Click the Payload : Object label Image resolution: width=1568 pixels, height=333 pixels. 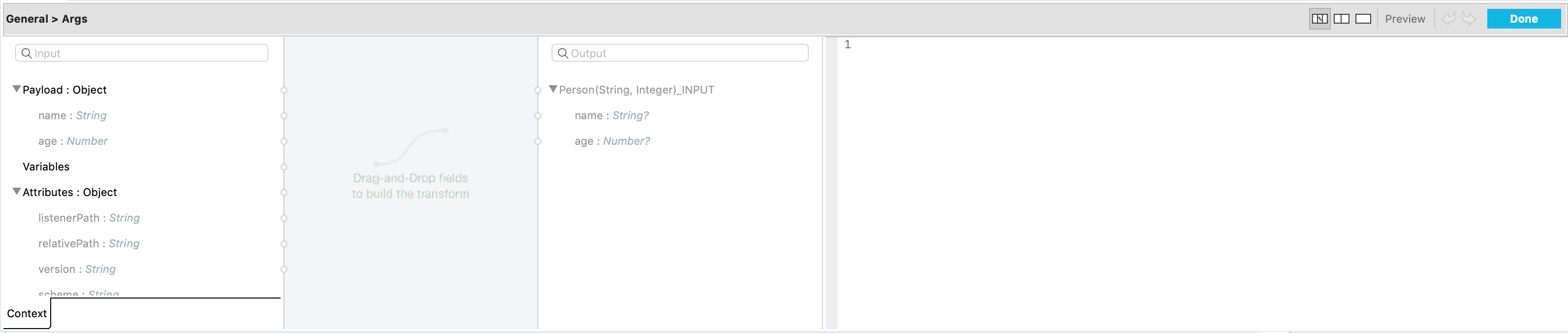coord(64,90)
